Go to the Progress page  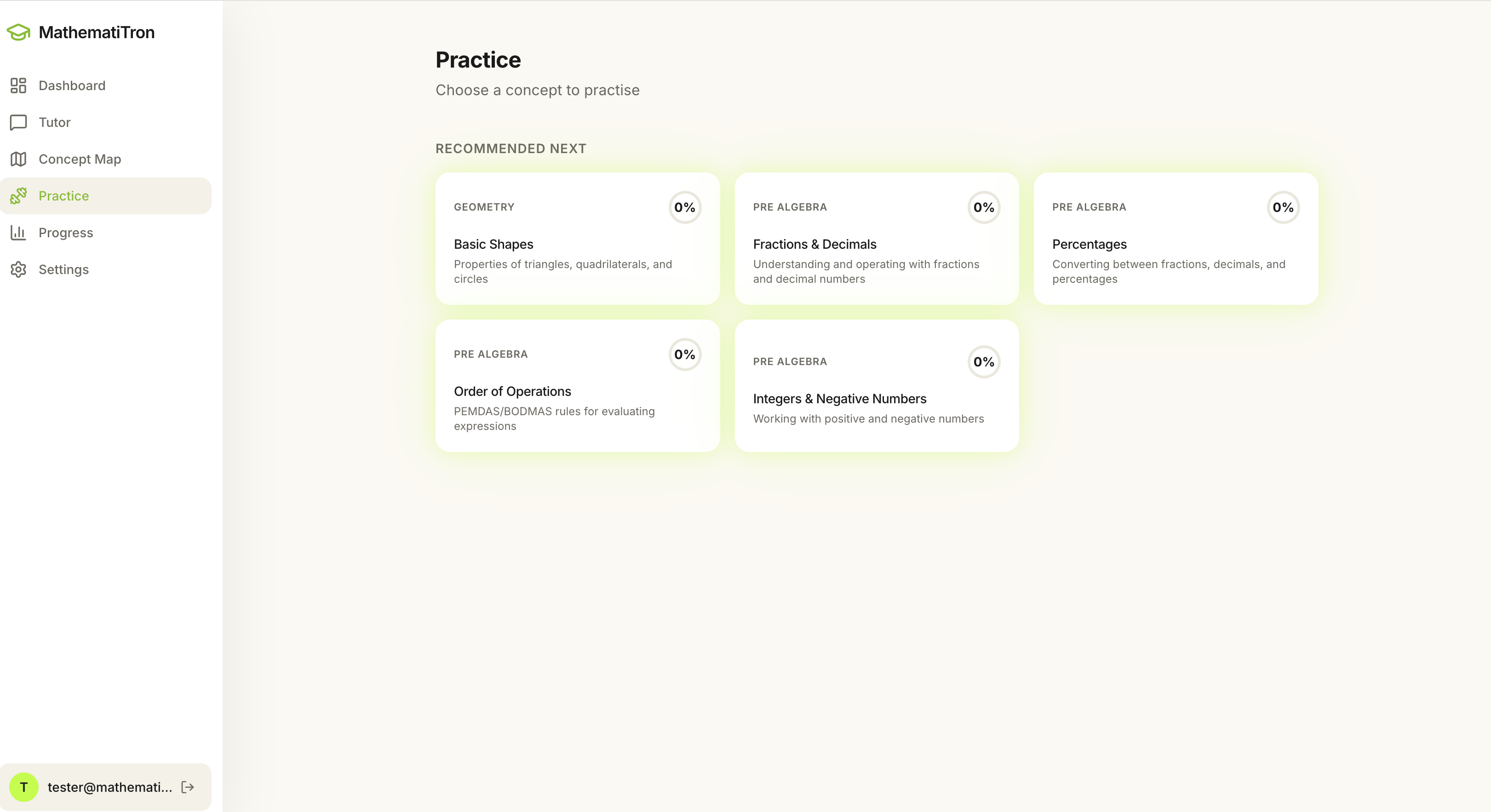pos(65,233)
